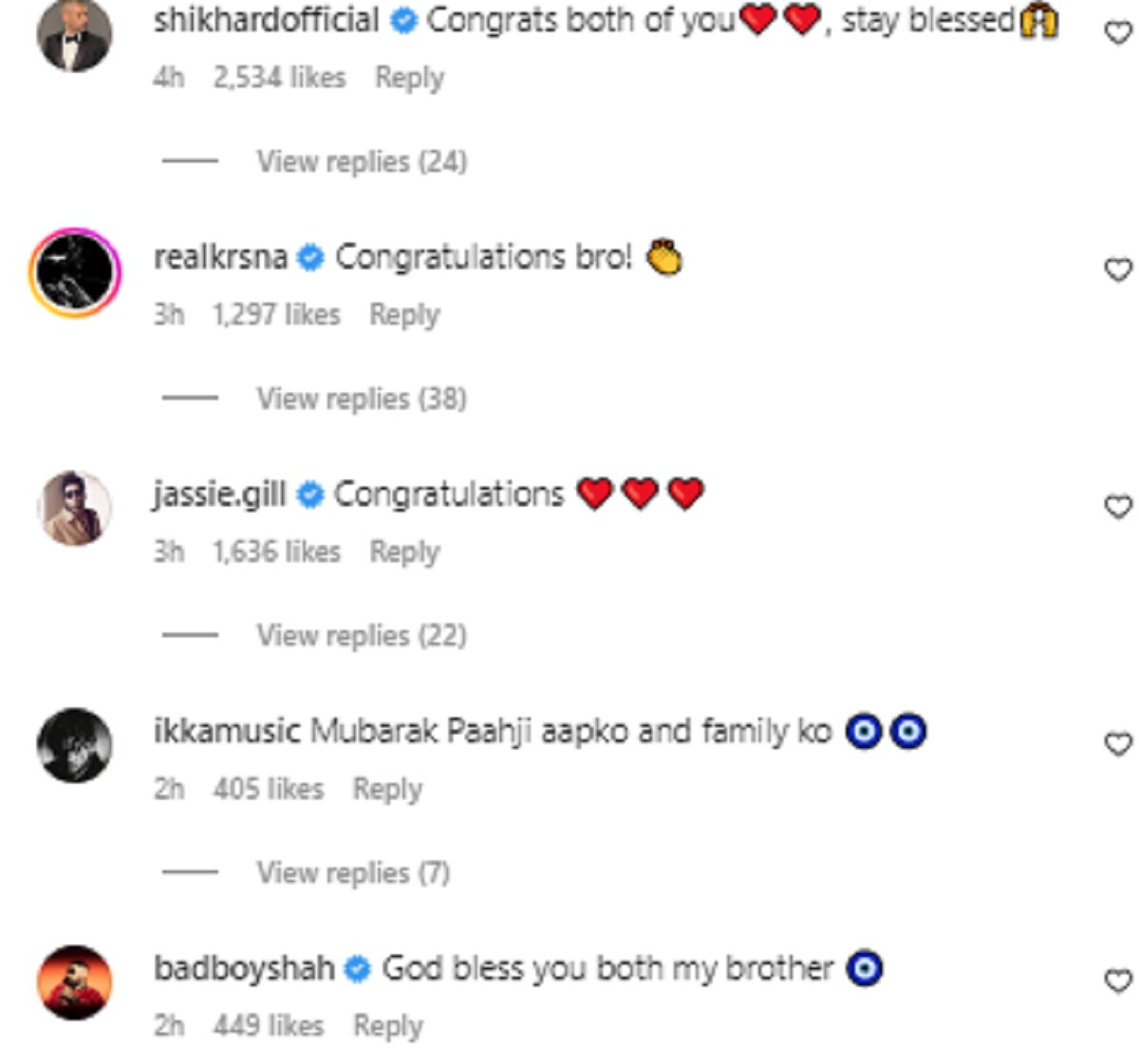Reply to shikhardofficial's comment
The height and width of the screenshot is (1064, 1139).
[x=409, y=78]
